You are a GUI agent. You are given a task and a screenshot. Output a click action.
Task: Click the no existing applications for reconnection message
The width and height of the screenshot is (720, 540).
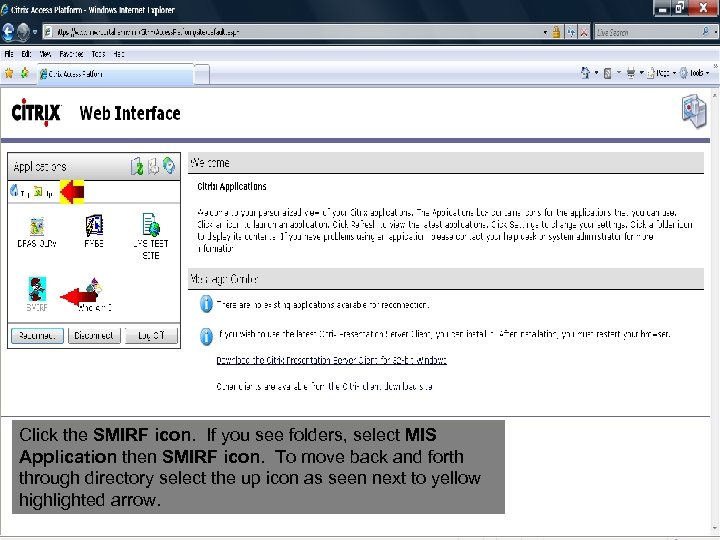323,304
